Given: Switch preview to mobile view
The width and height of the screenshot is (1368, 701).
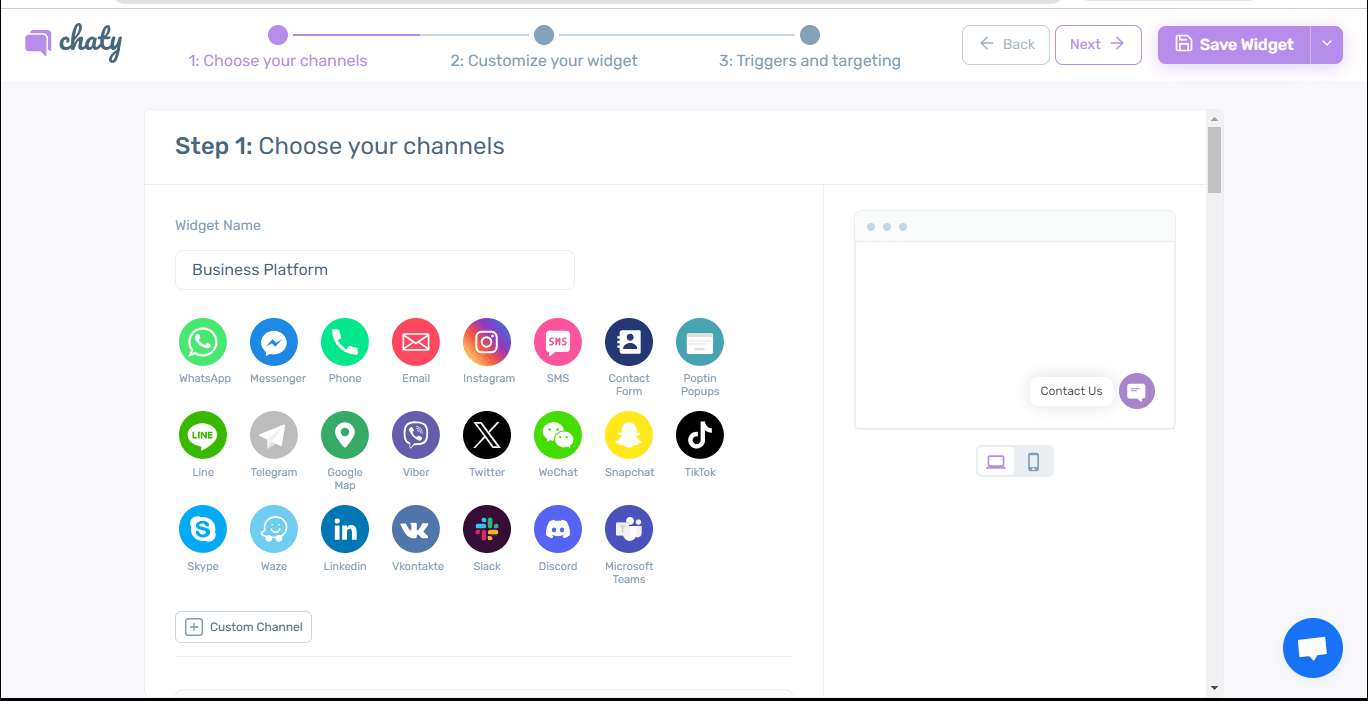Looking at the screenshot, I should [x=1034, y=461].
